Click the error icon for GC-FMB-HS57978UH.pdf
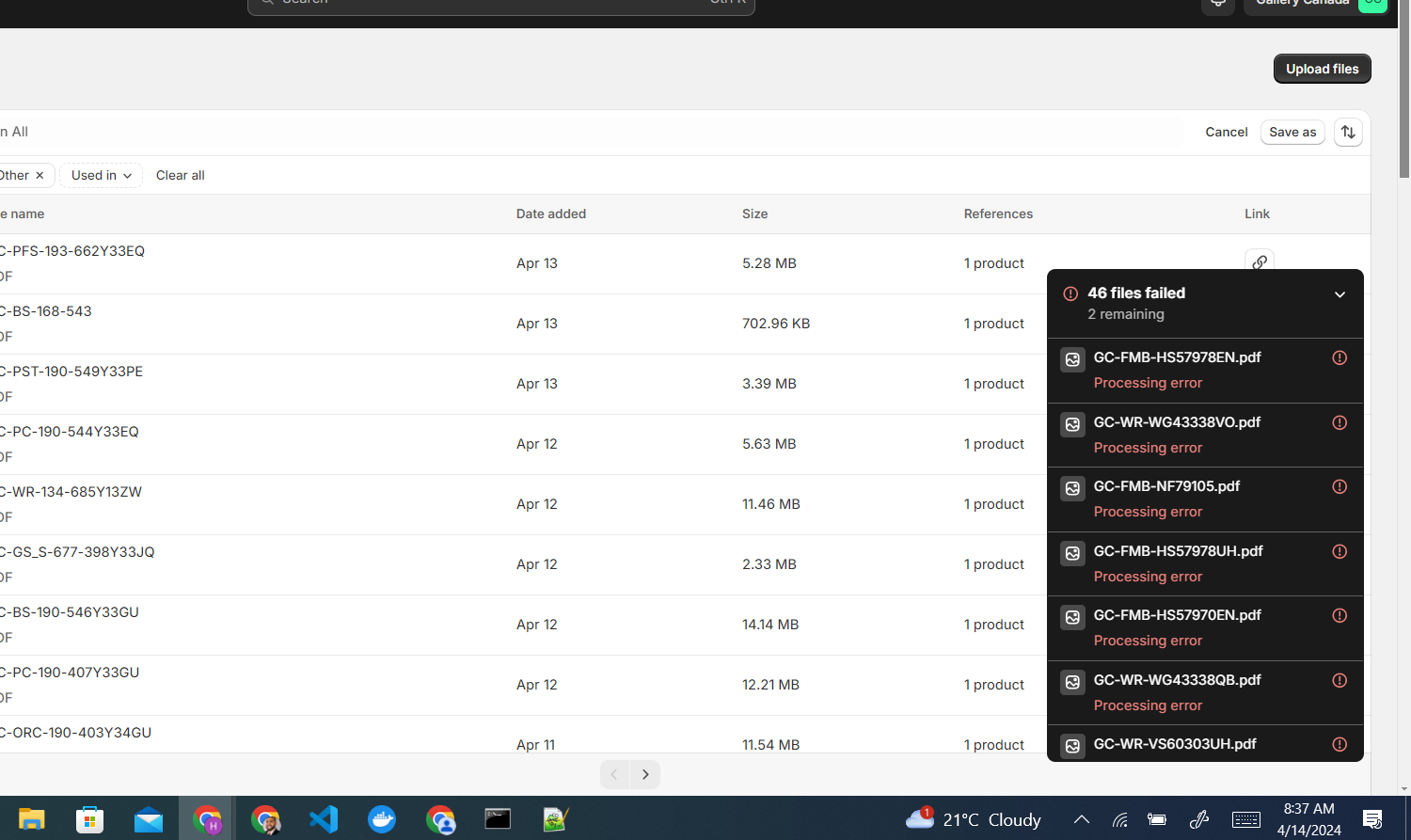Screen dimensions: 1411x840 coord(1340,551)
